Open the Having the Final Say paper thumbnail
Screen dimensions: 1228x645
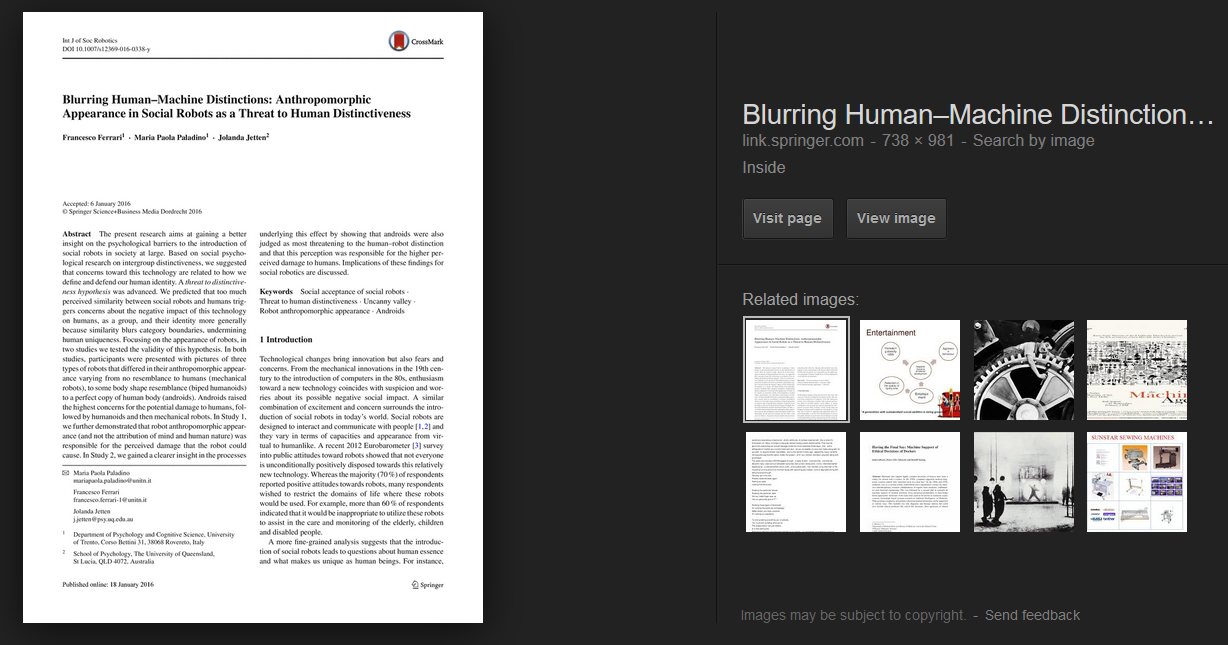(910, 482)
